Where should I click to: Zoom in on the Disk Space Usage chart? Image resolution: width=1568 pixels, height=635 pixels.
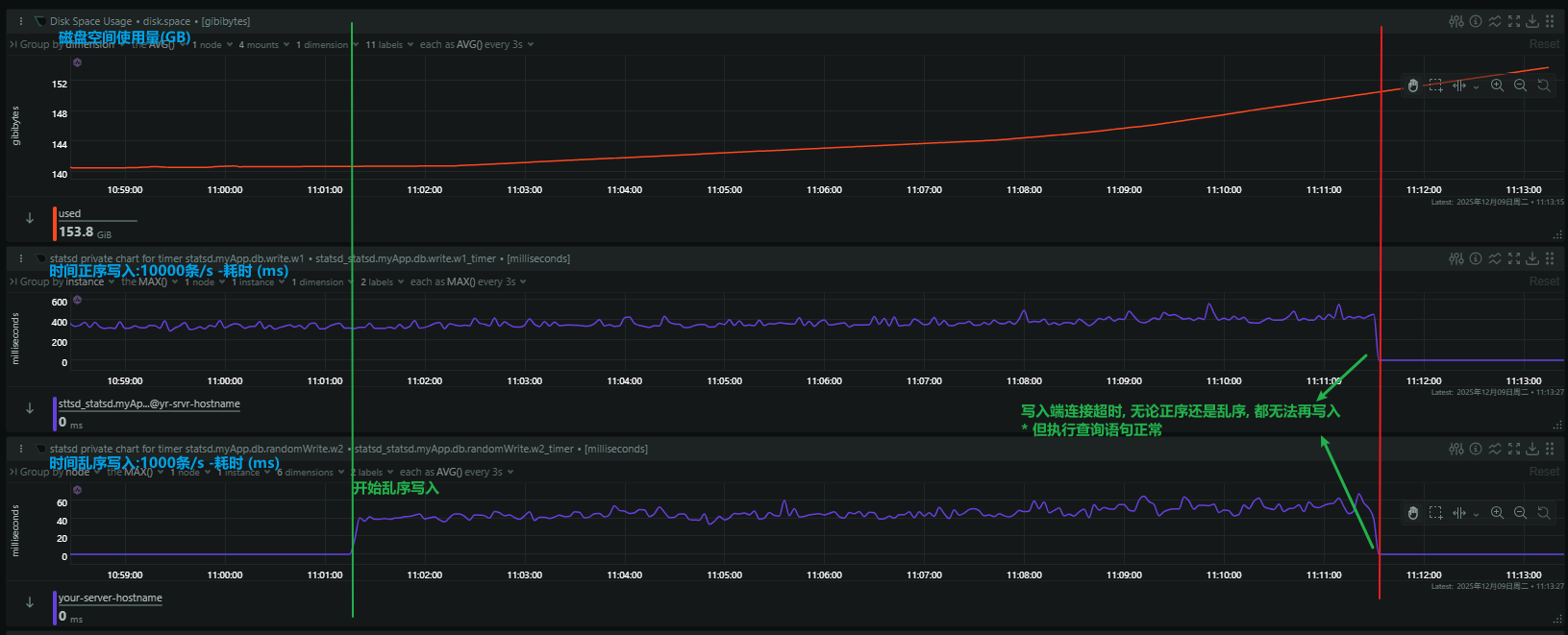[x=1497, y=85]
